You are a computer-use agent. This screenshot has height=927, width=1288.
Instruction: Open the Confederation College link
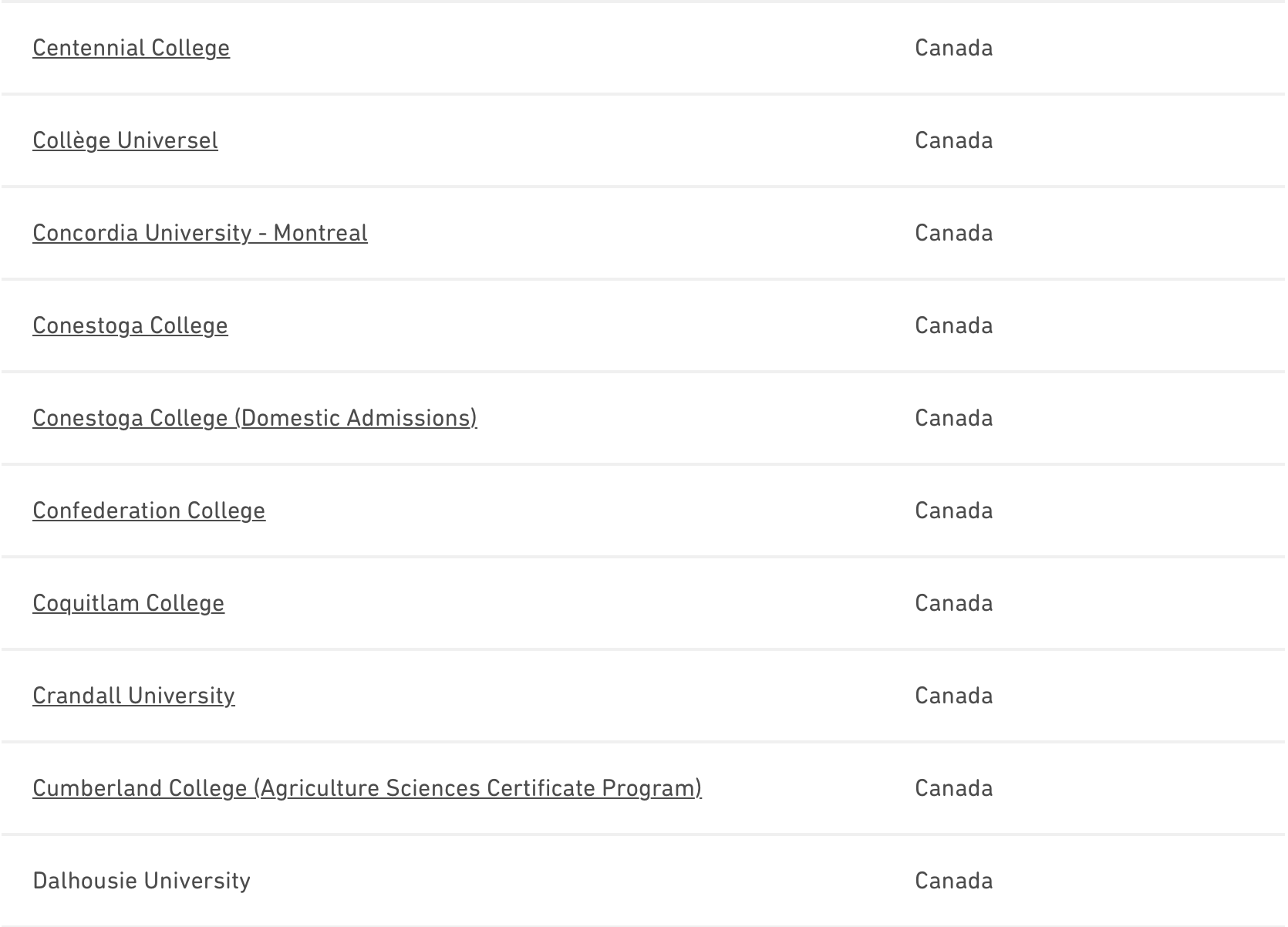coord(149,511)
